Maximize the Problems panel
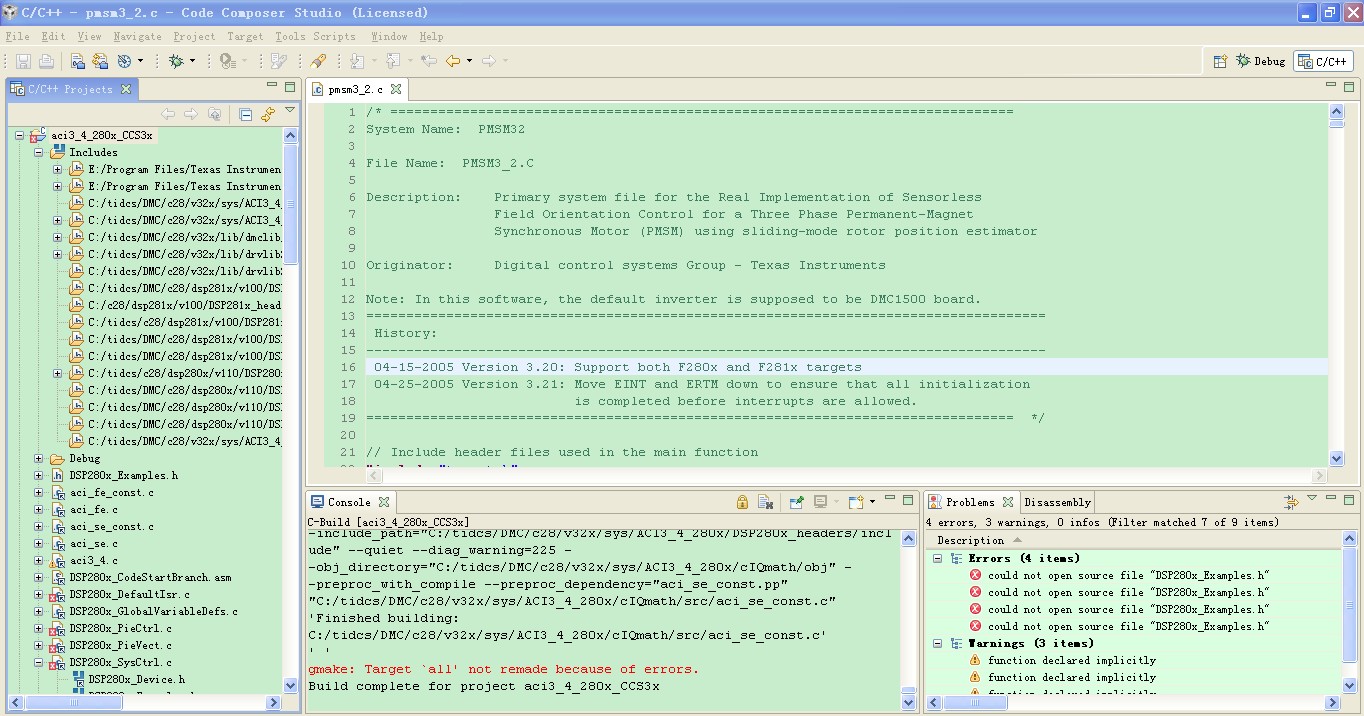 1349,499
